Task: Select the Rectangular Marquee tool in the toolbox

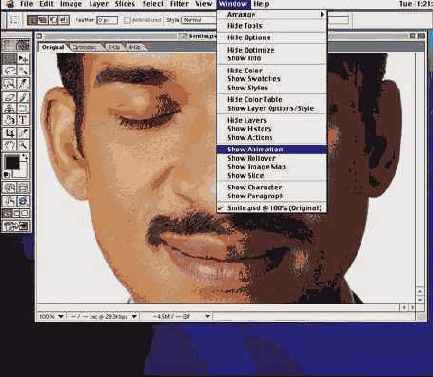Action: pyautogui.click(x=10, y=59)
